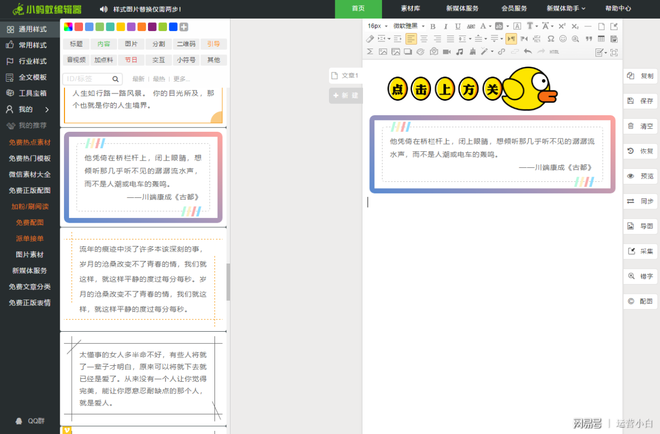Insert video with camera icon
Screen dimensions: 660x434
[x=447, y=52]
